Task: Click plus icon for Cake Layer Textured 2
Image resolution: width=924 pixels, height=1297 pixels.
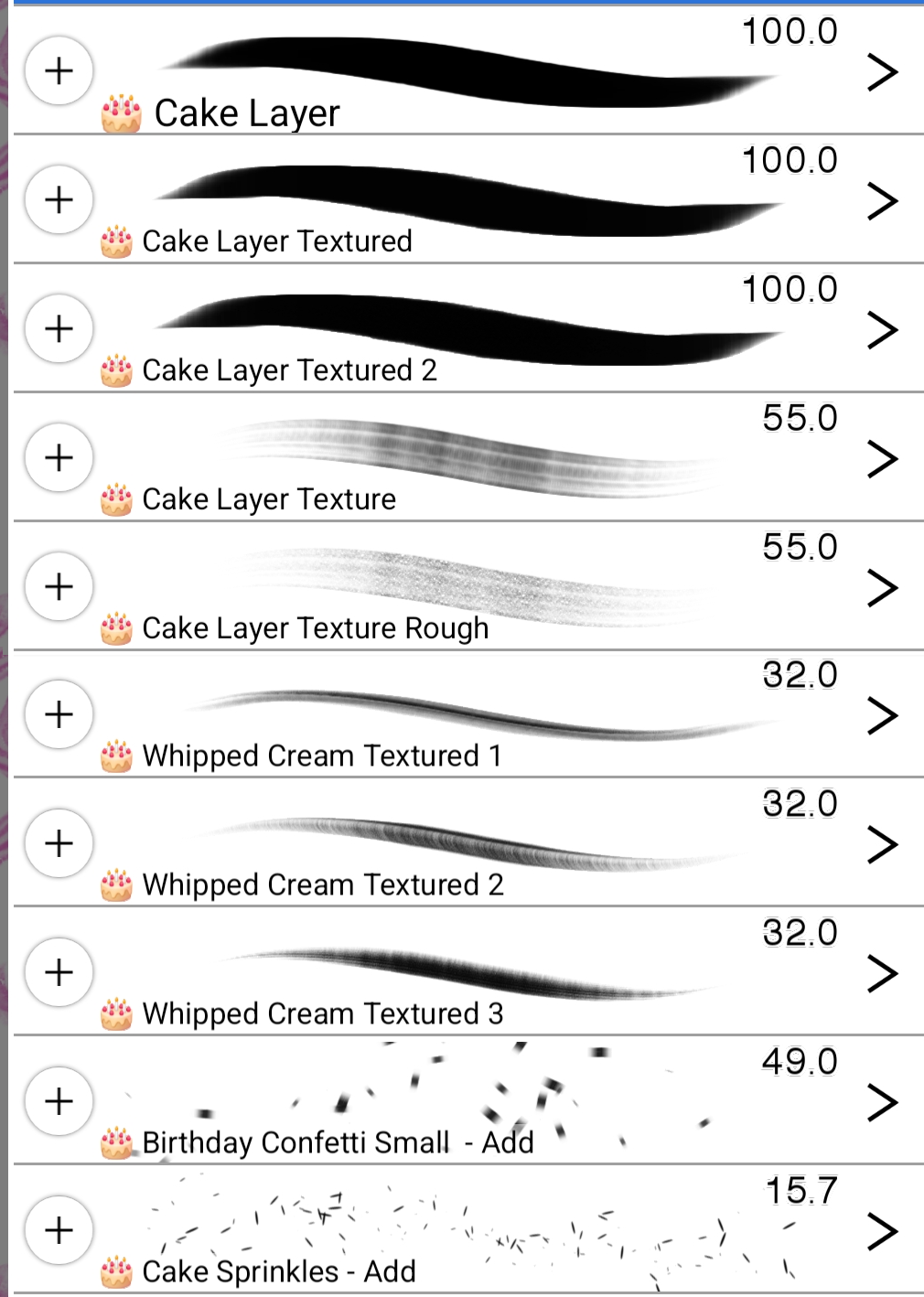Action: tap(59, 328)
